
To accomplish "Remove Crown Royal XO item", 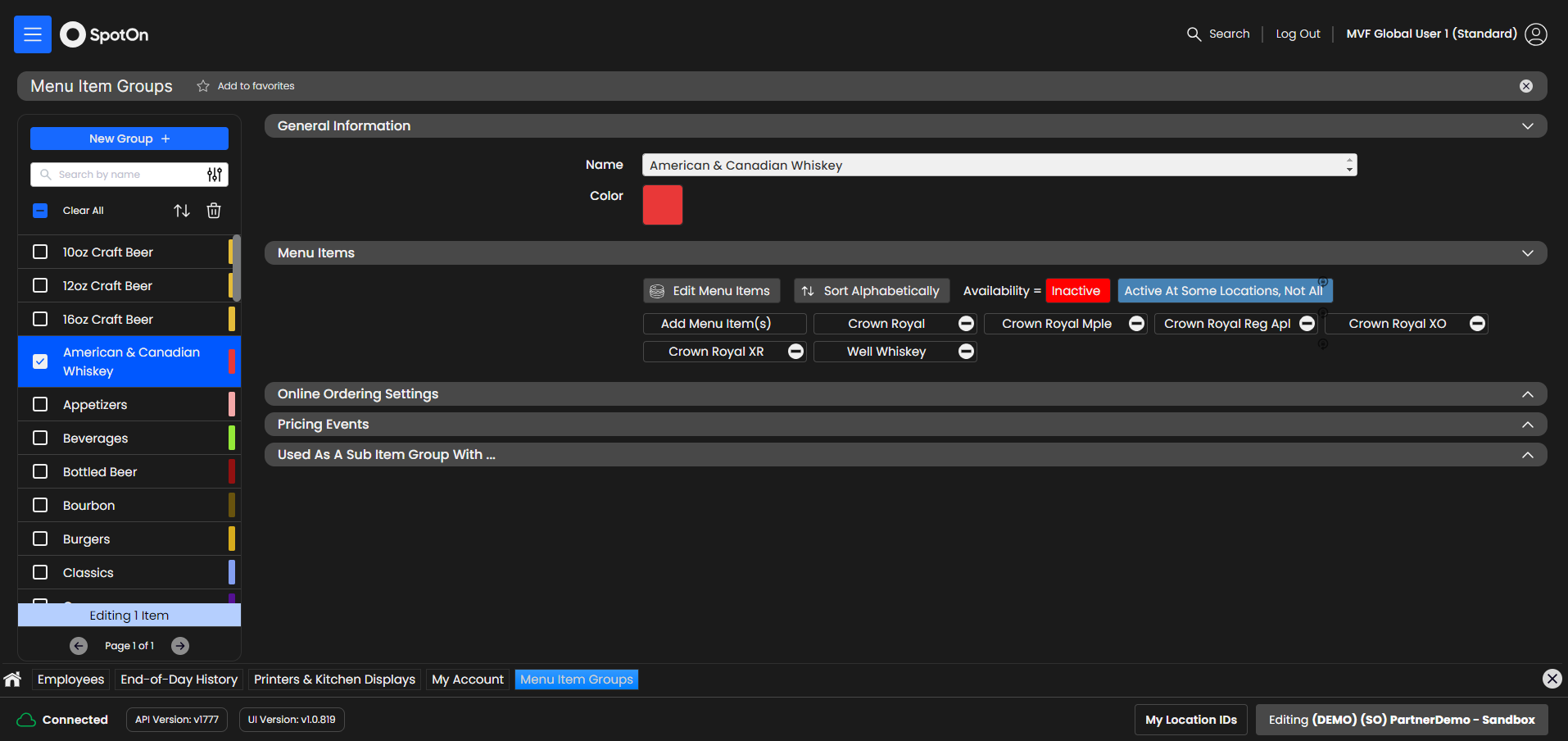I will pos(1478,324).
